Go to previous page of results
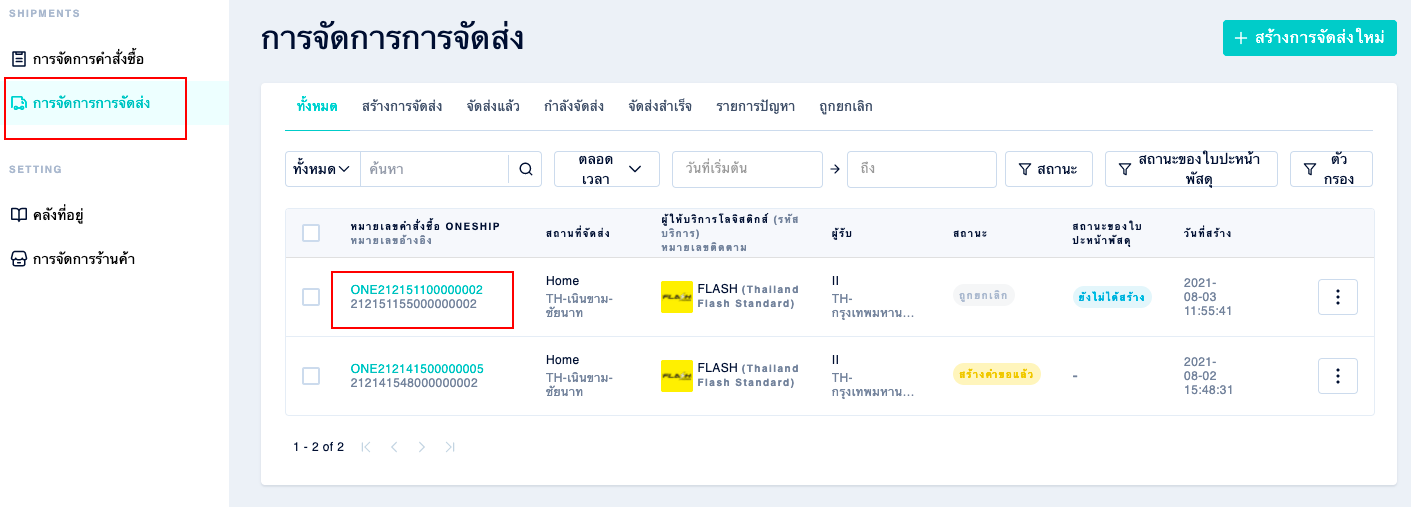 (x=394, y=447)
